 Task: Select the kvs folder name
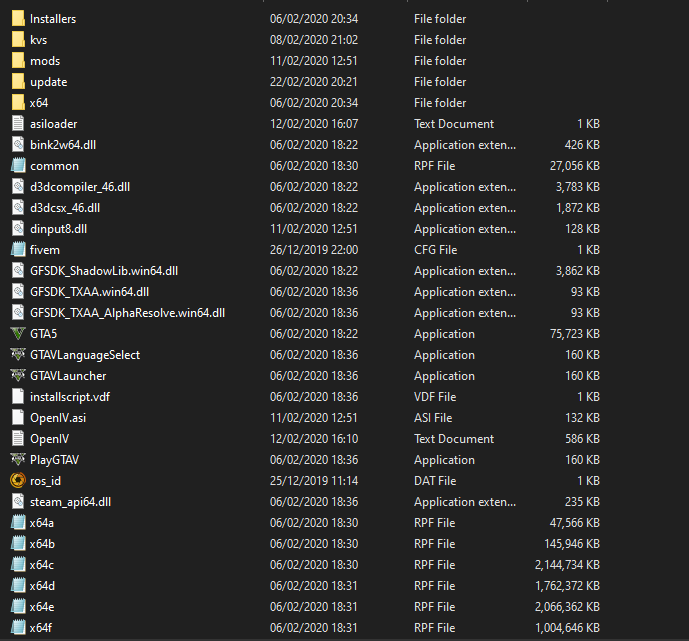pos(39,40)
